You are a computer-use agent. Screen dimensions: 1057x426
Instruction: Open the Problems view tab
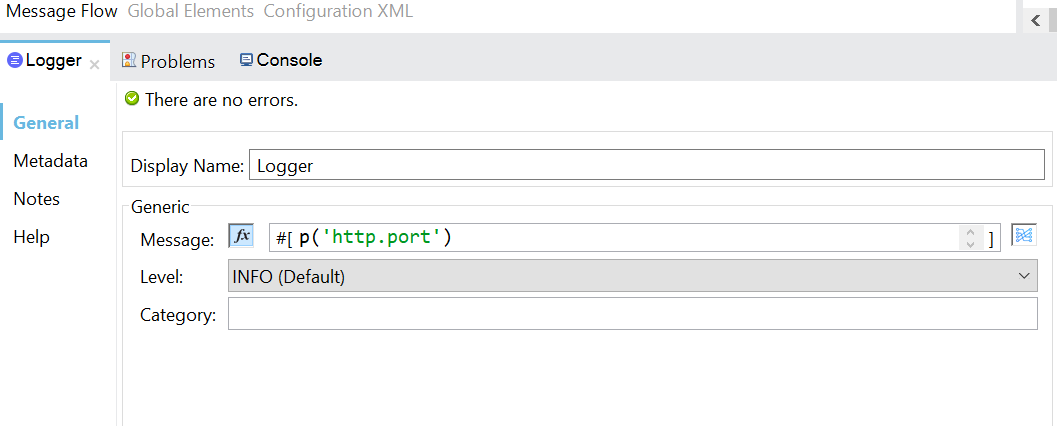coord(168,61)
